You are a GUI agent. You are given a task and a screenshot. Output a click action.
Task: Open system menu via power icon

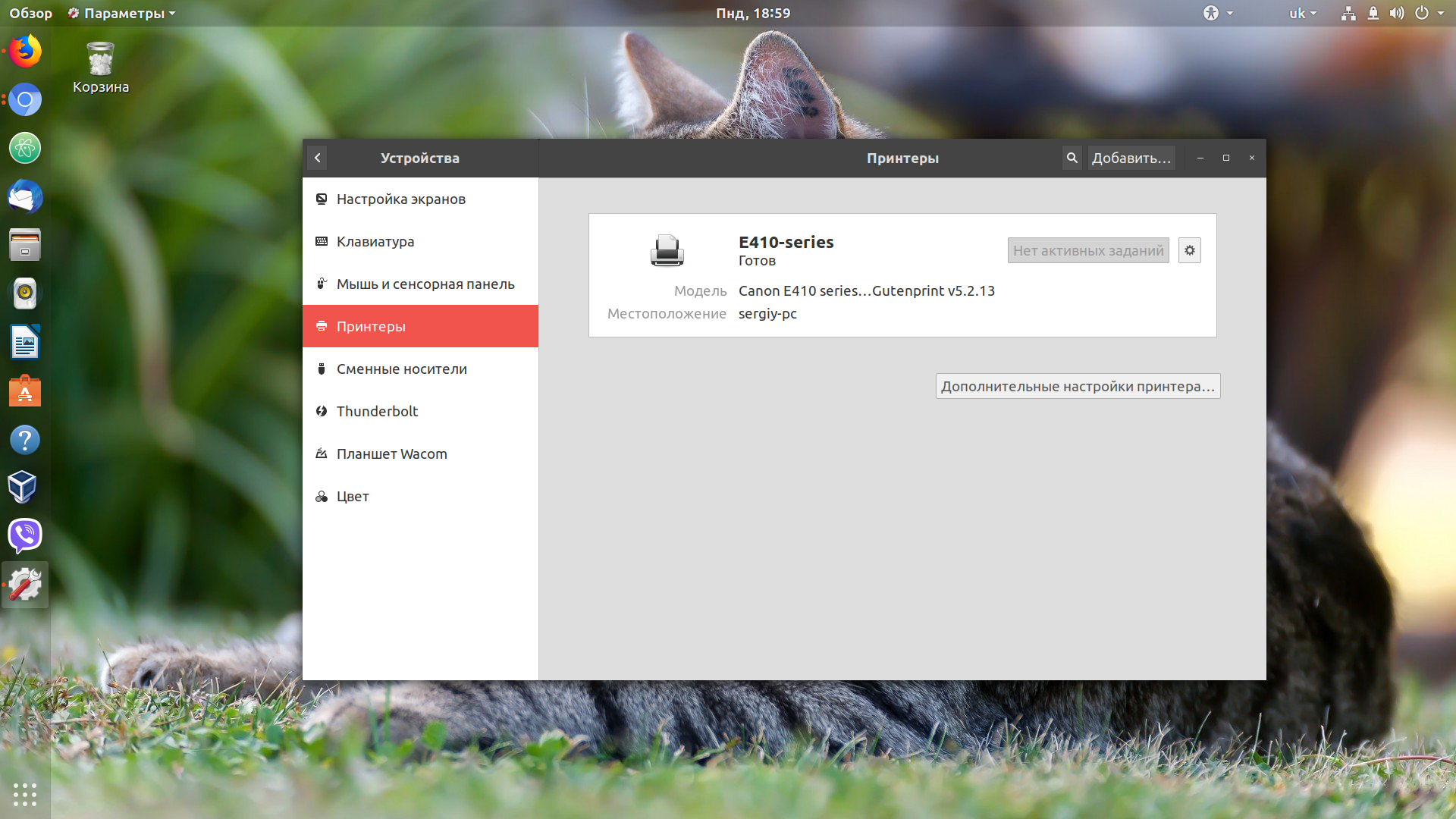point(1429,13)
